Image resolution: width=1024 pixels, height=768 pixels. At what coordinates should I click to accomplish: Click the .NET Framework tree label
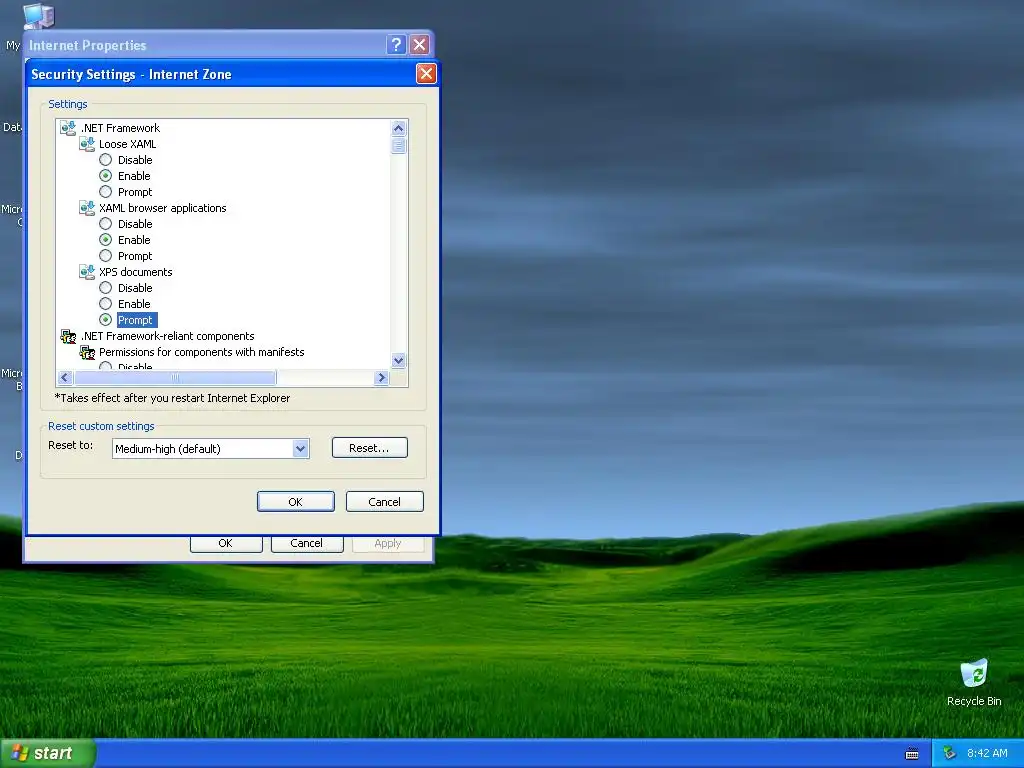click(120, 128)
